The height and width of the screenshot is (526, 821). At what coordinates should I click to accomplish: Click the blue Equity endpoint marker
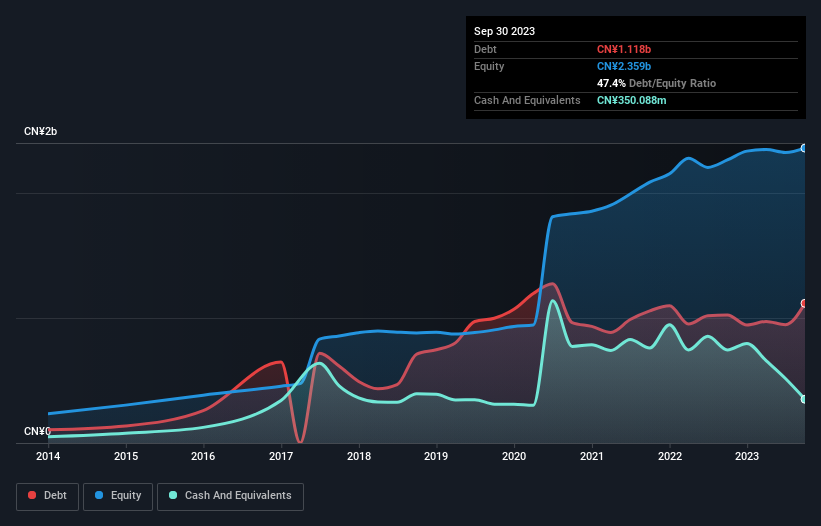[x=804, y=149]
